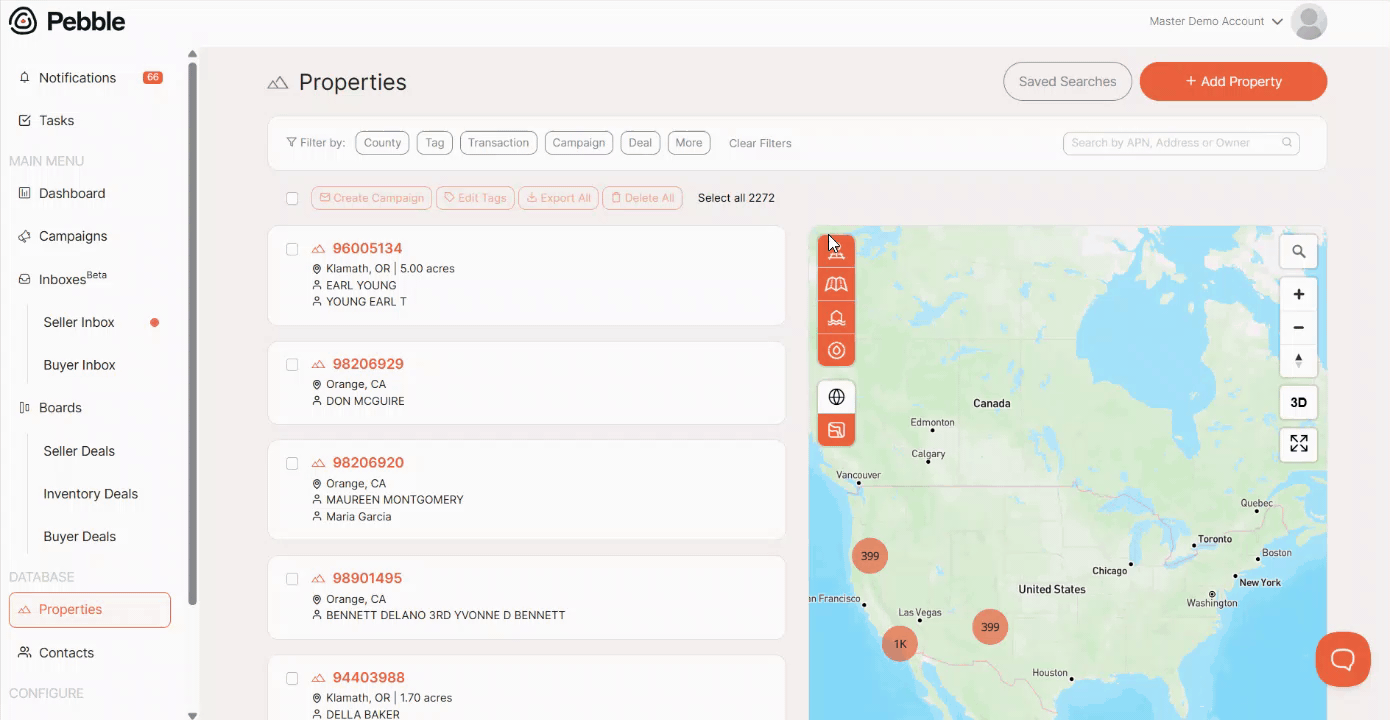Screen dimensions: 1390x720
Task: Check property 98206929 checkbox
Action: click(292, 365)
